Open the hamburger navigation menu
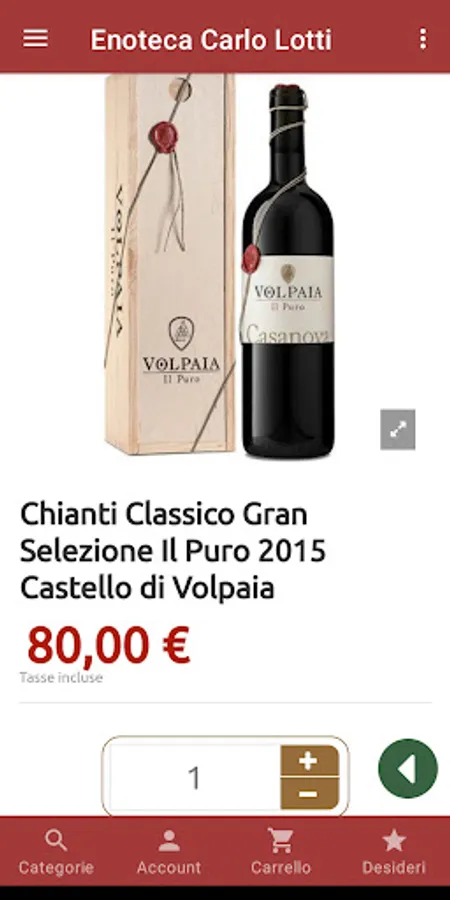The height and width of the screenshot is (900, 450). [x=36, y=39]
